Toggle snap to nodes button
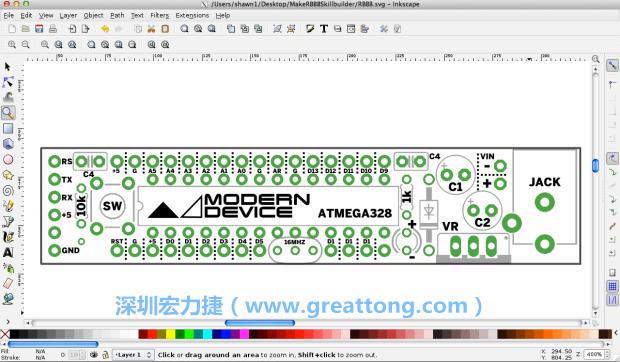Image resolution: width=620 pixels, height=362 pixels. (x=612, y=158)
